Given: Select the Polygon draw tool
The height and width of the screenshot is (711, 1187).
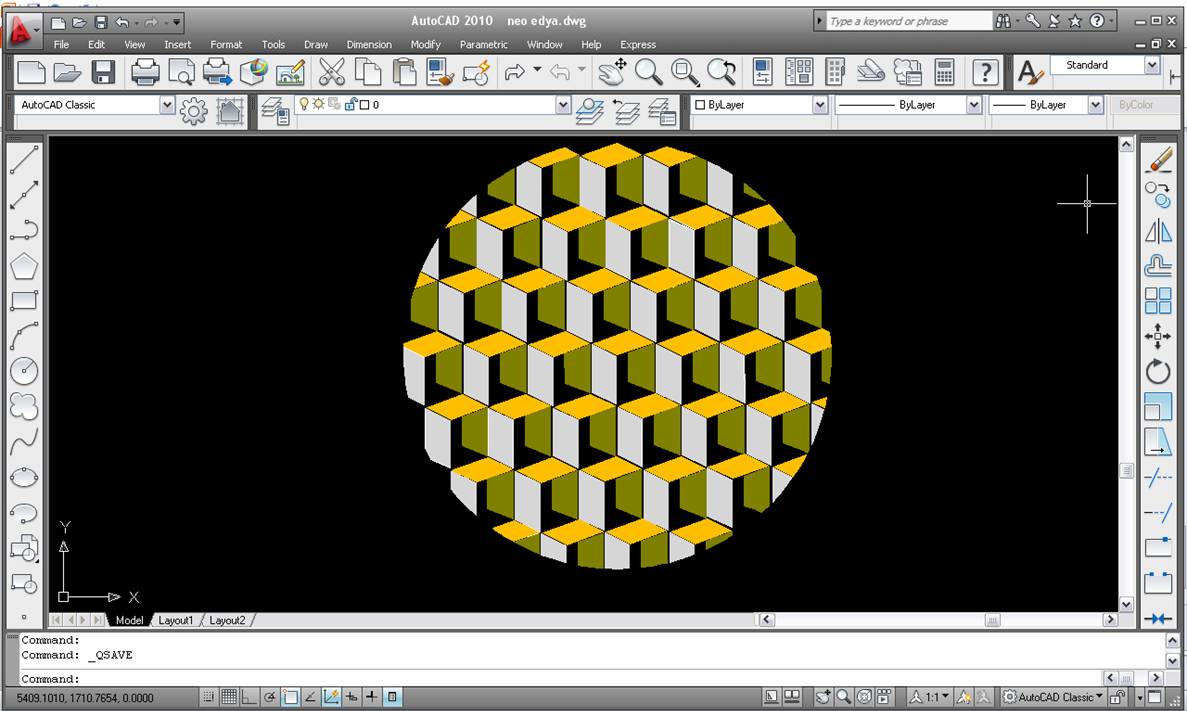Looking at the screenshot, I should click(x=23, y=266).
